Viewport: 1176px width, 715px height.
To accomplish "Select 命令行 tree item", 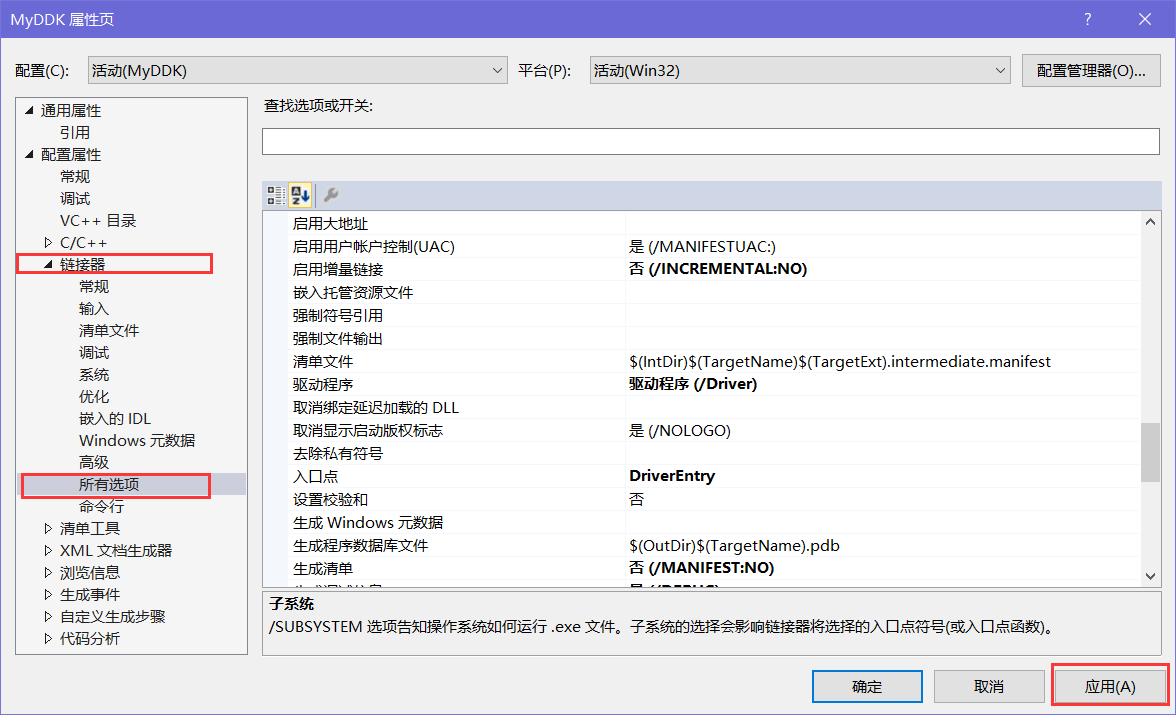I will [x=101, y=506].
